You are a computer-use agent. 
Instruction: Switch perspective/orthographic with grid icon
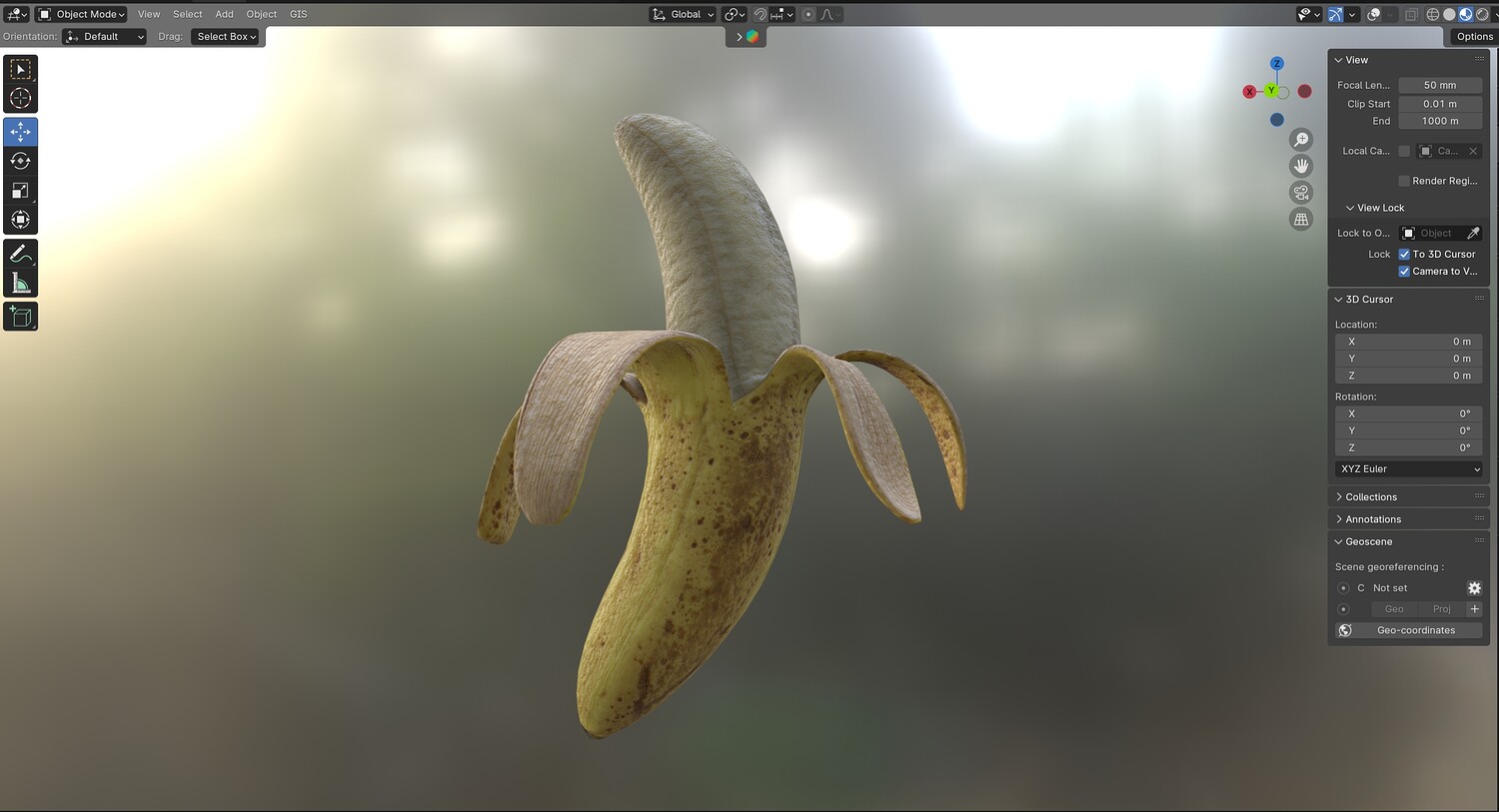tap(1301, 219)
